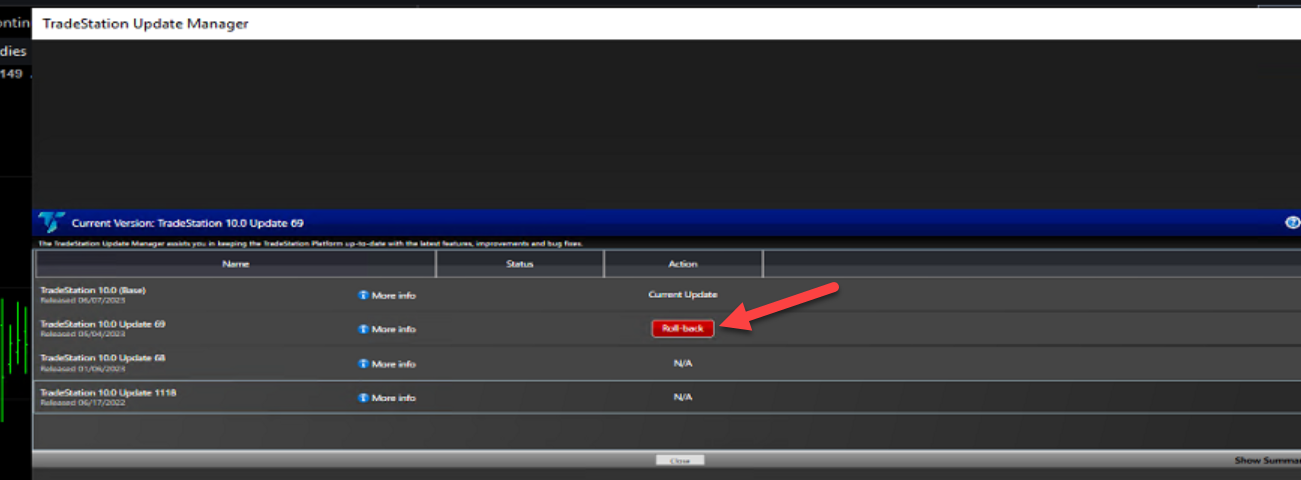Viewport: 1301px width, 480px height.
Task: Click the red Roll-back button
Action: click(x=683, y=328)
